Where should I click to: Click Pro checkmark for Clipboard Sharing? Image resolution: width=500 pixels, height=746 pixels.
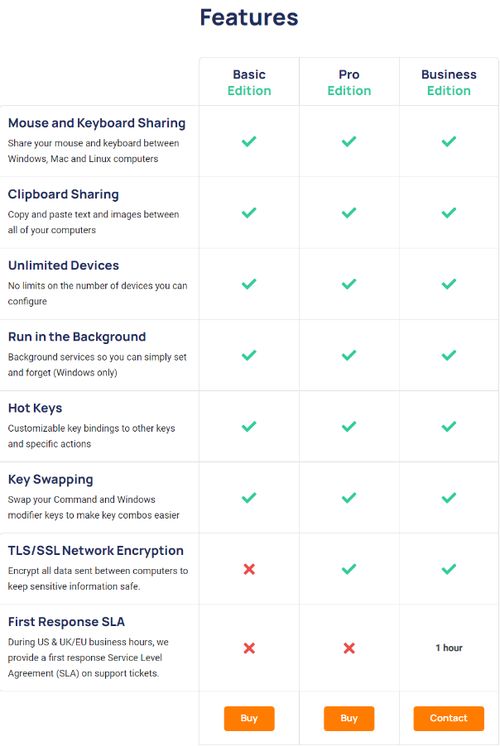point(349,213)
